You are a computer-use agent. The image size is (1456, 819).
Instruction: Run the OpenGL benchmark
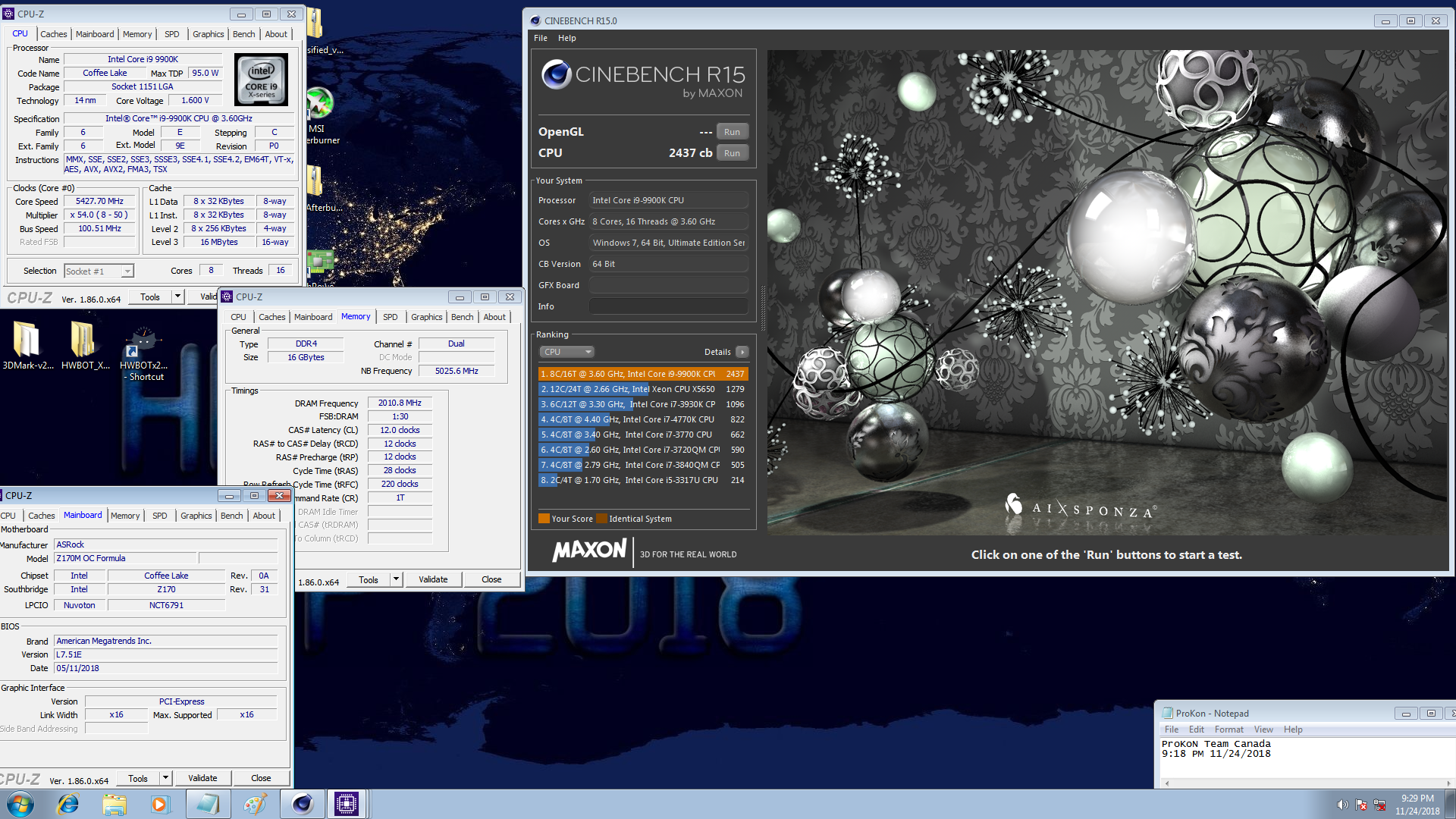(x=732, y=132)
